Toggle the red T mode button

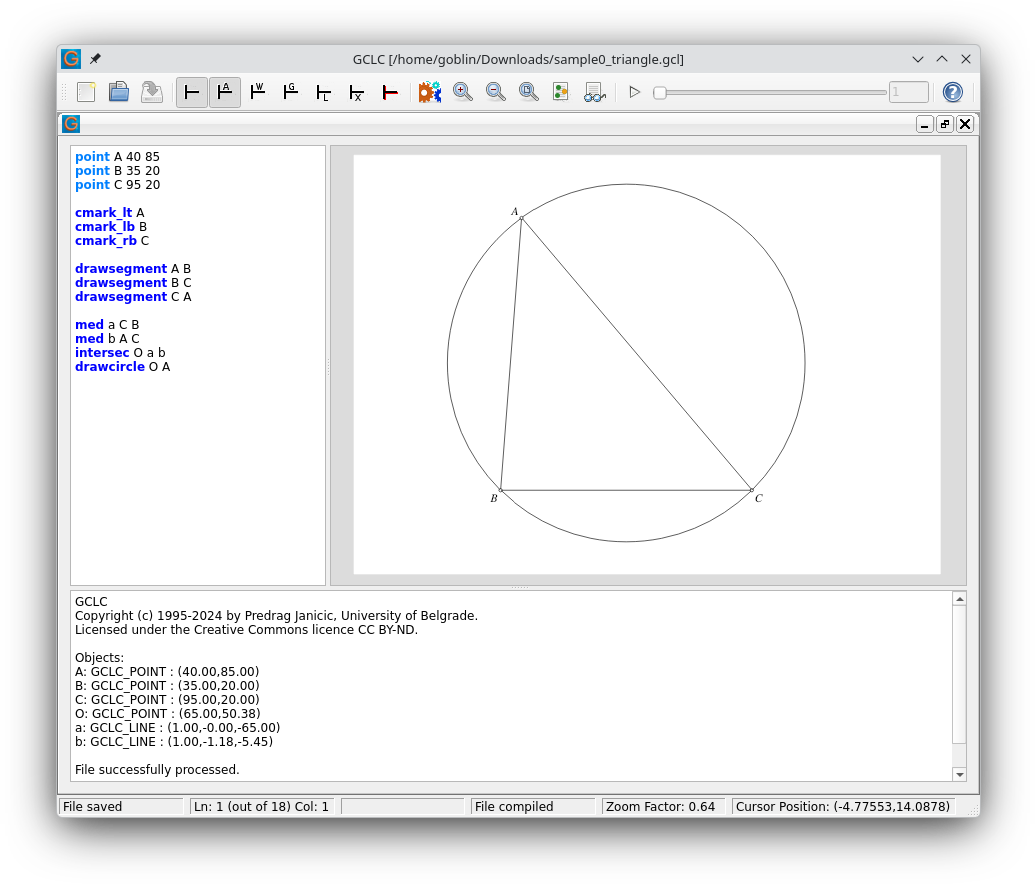point(390,92)
